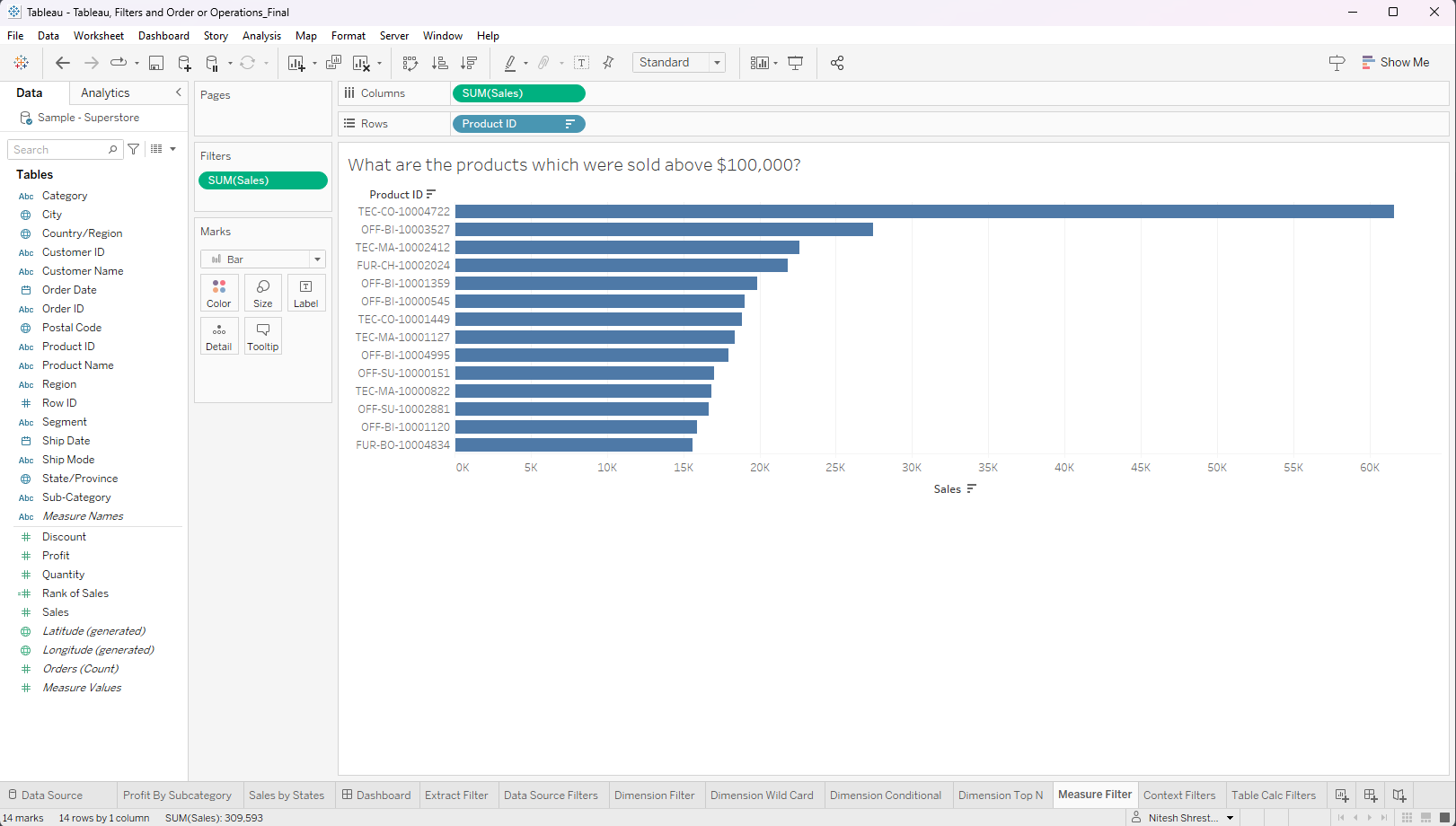Viewport: 1456px width, 826px height.
Task: Click the Swap Rows and Columns icon
Action: point(410,63)
